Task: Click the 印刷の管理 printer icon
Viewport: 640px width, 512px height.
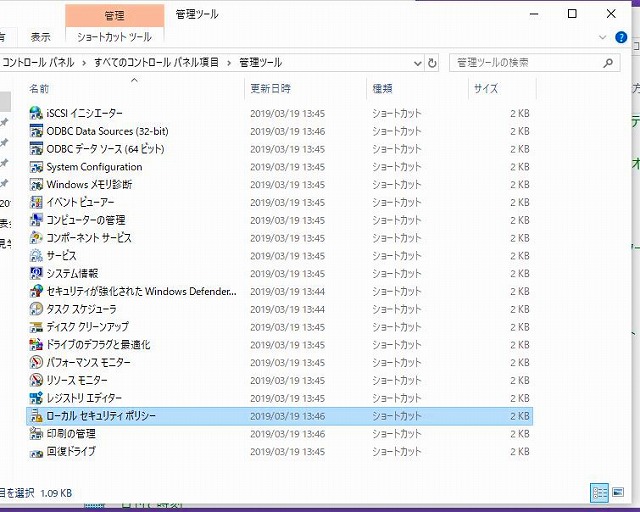Action: coord(36,434)
